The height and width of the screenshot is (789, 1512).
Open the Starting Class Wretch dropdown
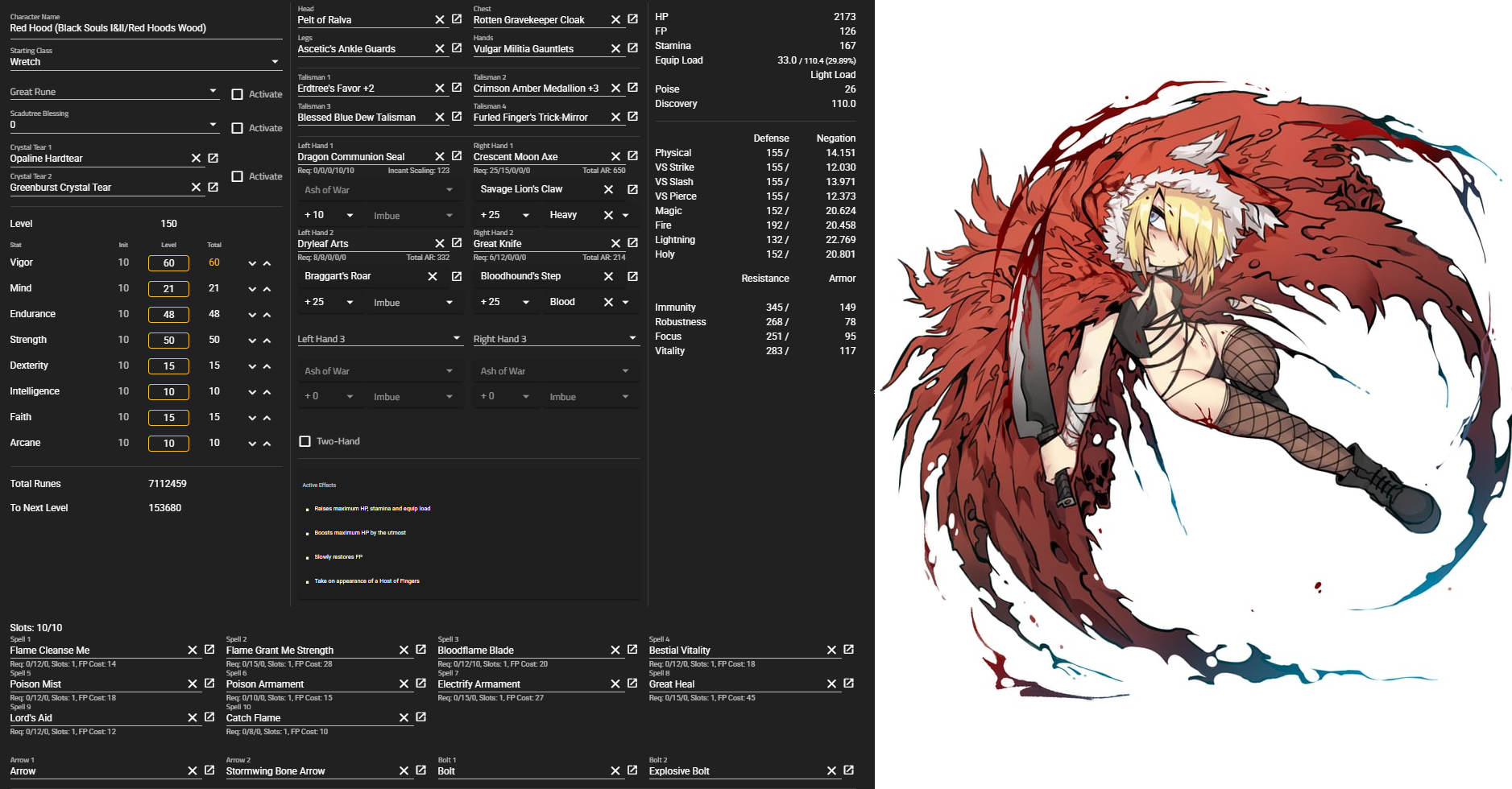point(146,61)
